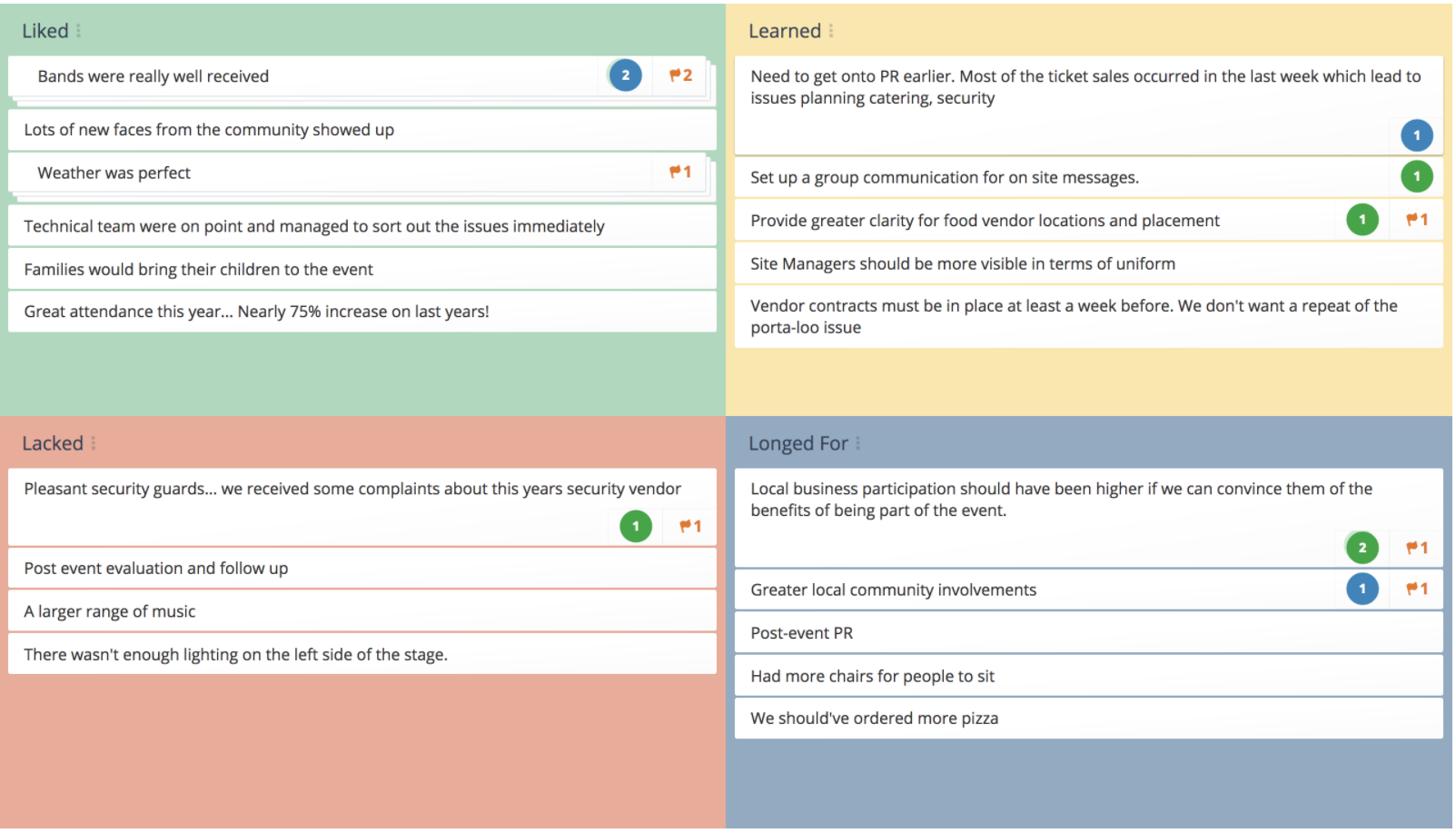The image size is (1456, 833).
Task: Open the Longed For column options menu
Action: (858, 443)
